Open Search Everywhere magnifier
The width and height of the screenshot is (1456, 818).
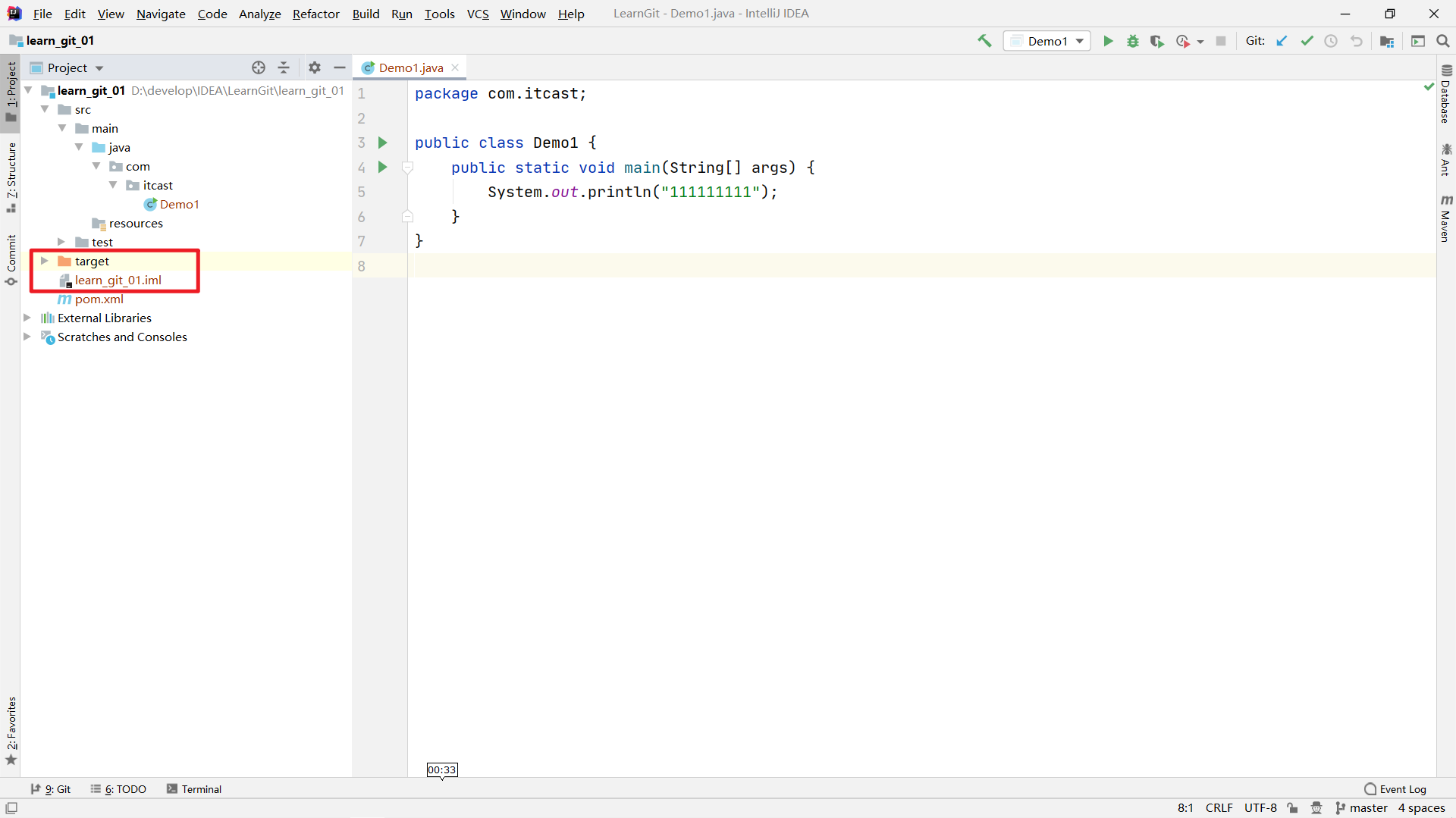pos(1443,41)
